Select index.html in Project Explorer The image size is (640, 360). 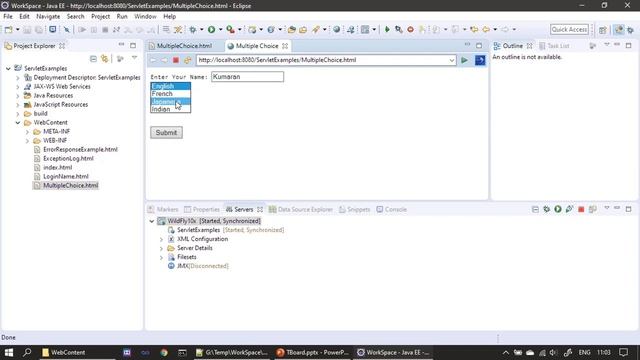(58, 168)
